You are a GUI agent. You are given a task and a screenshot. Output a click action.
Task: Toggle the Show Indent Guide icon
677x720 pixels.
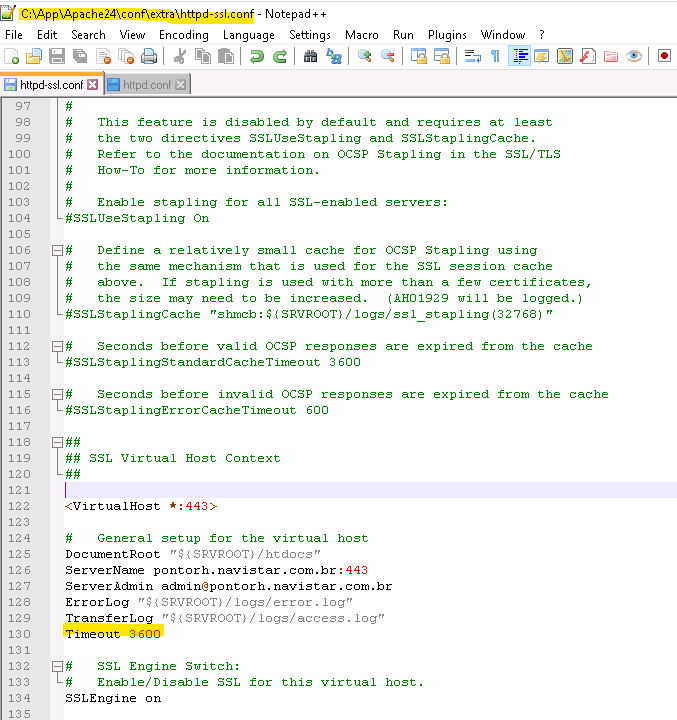(x=519, y=56)
